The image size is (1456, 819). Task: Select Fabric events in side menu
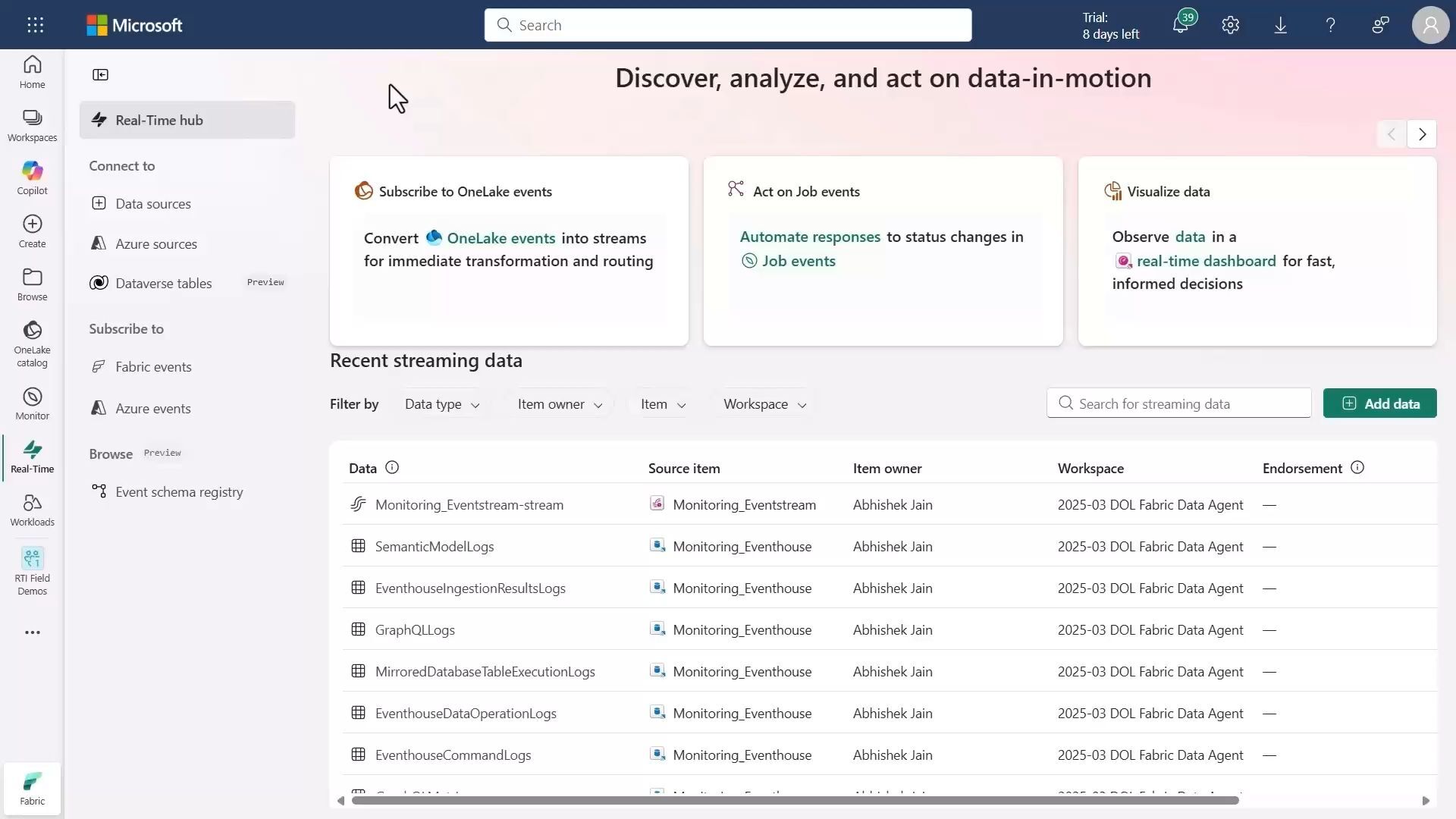tap(153, 367)
